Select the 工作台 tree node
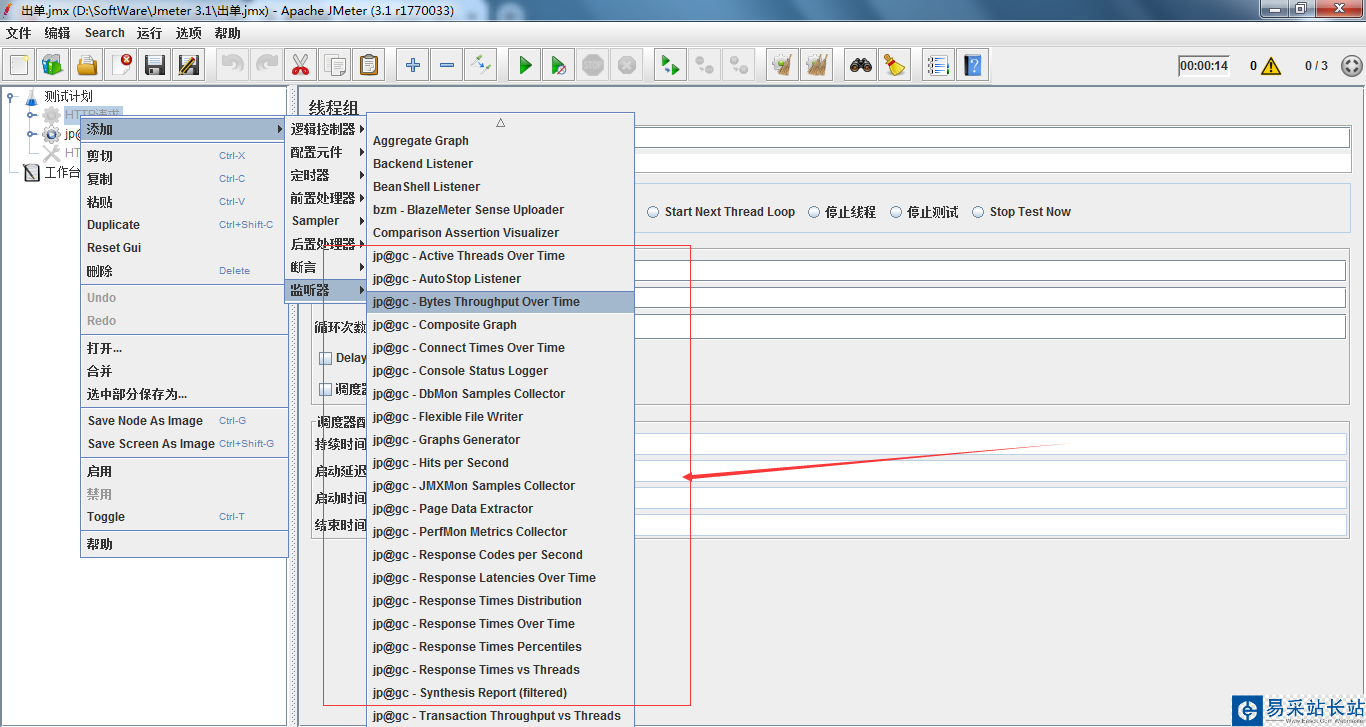 click(x=61, y=173)
